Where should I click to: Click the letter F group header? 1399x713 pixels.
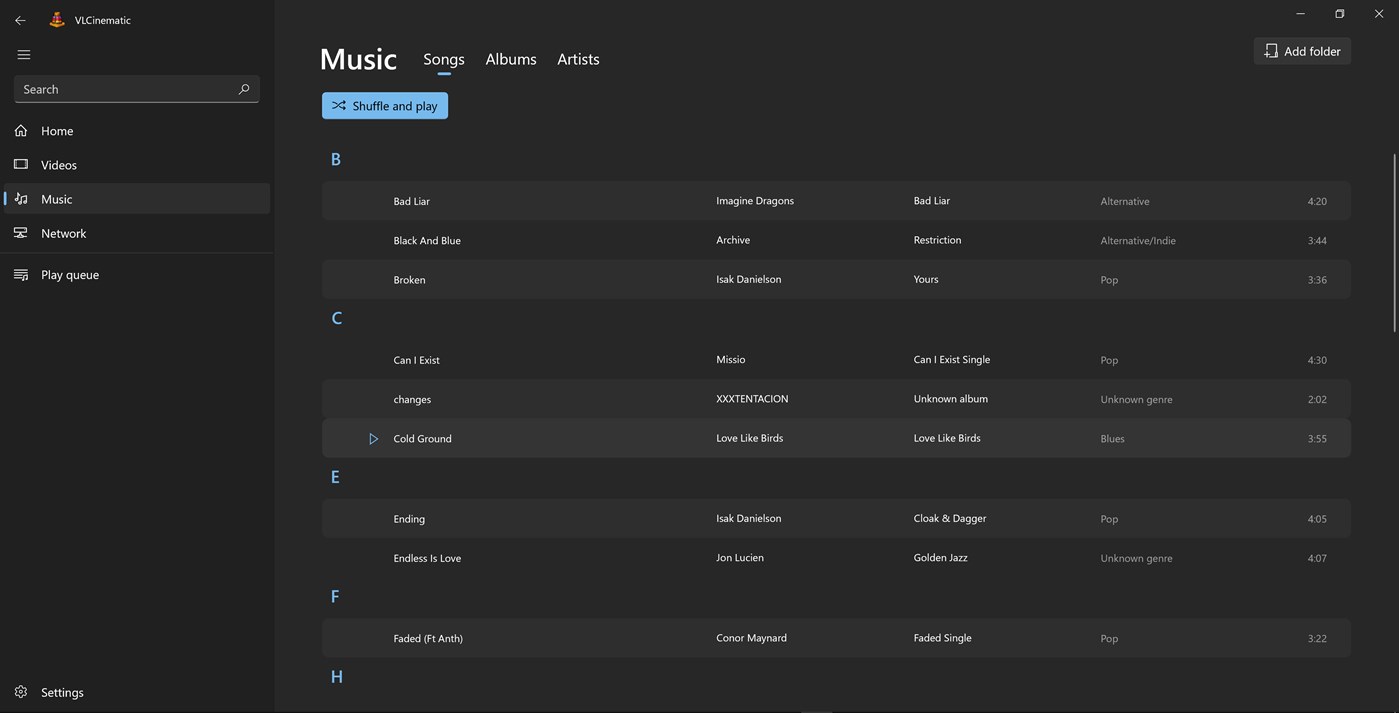coord(335,597)
